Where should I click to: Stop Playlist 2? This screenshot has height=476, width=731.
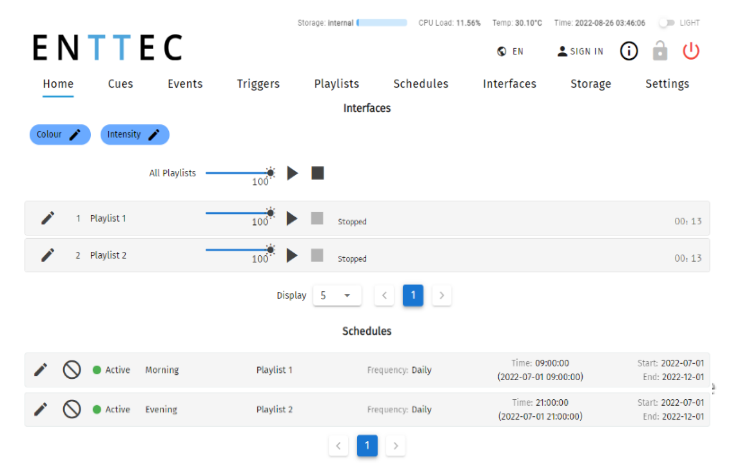click(x=317, y=255)
